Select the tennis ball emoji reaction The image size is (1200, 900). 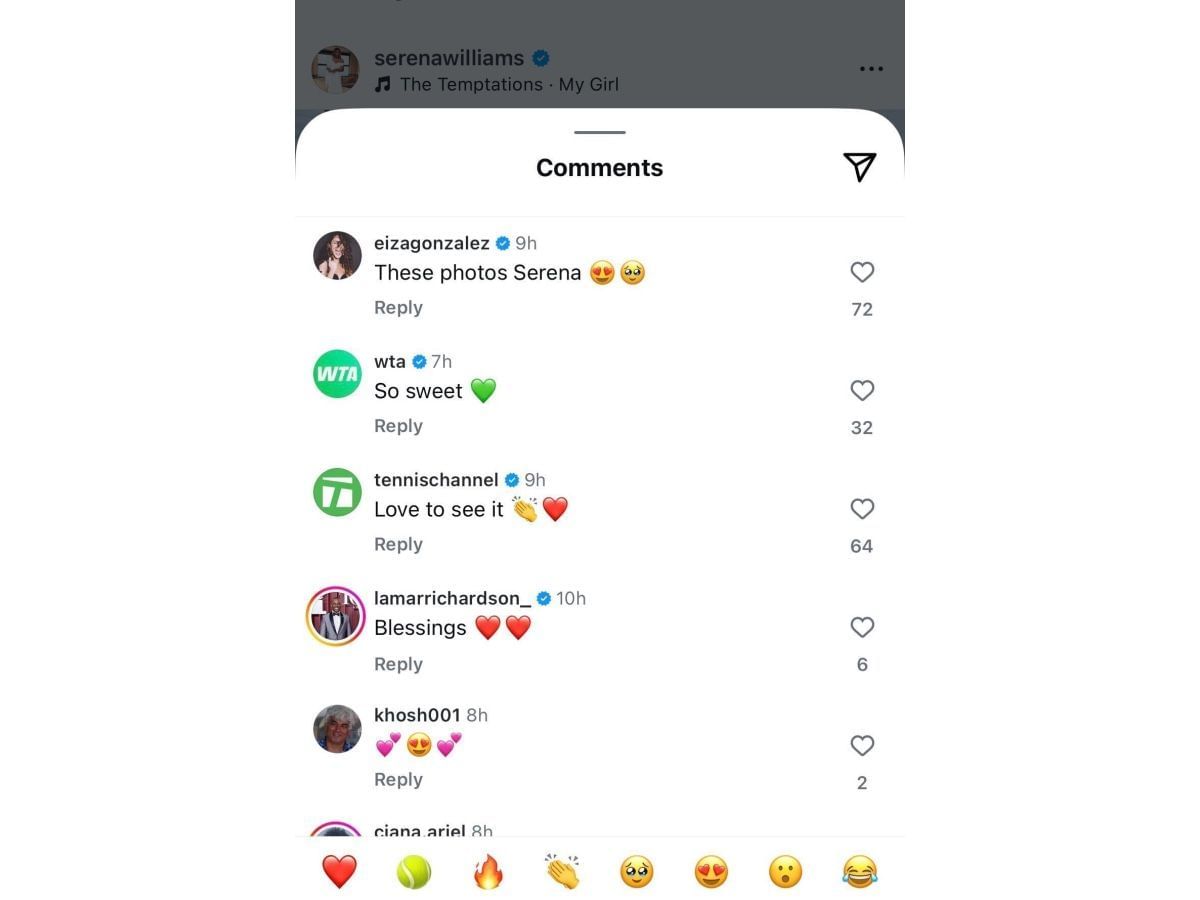[413, 871]
